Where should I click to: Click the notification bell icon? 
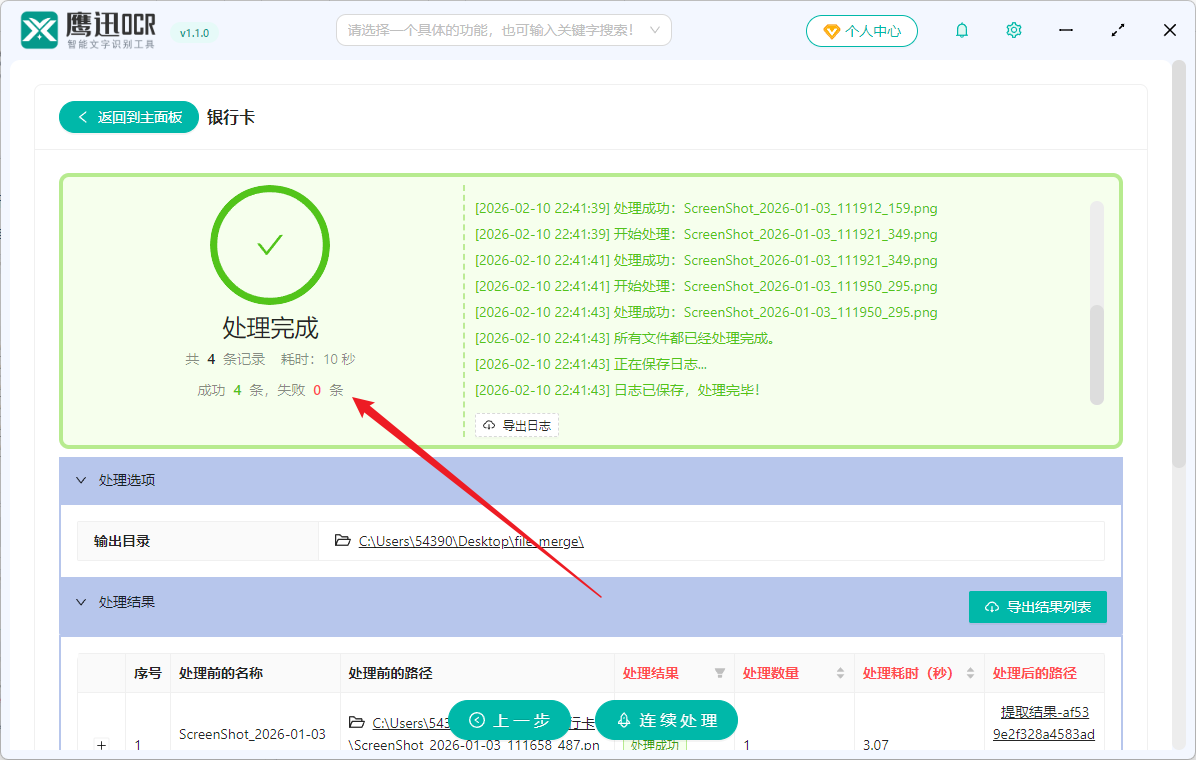(961, 30)
